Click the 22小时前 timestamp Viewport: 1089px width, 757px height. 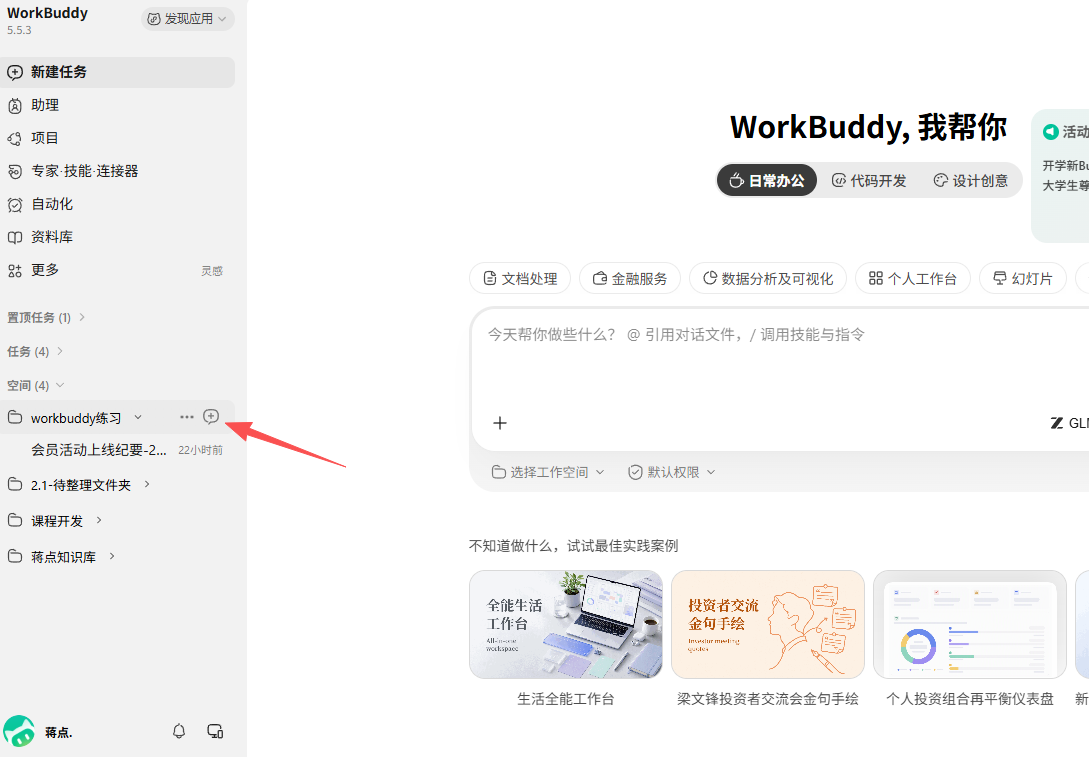click(x=200, y=450)
